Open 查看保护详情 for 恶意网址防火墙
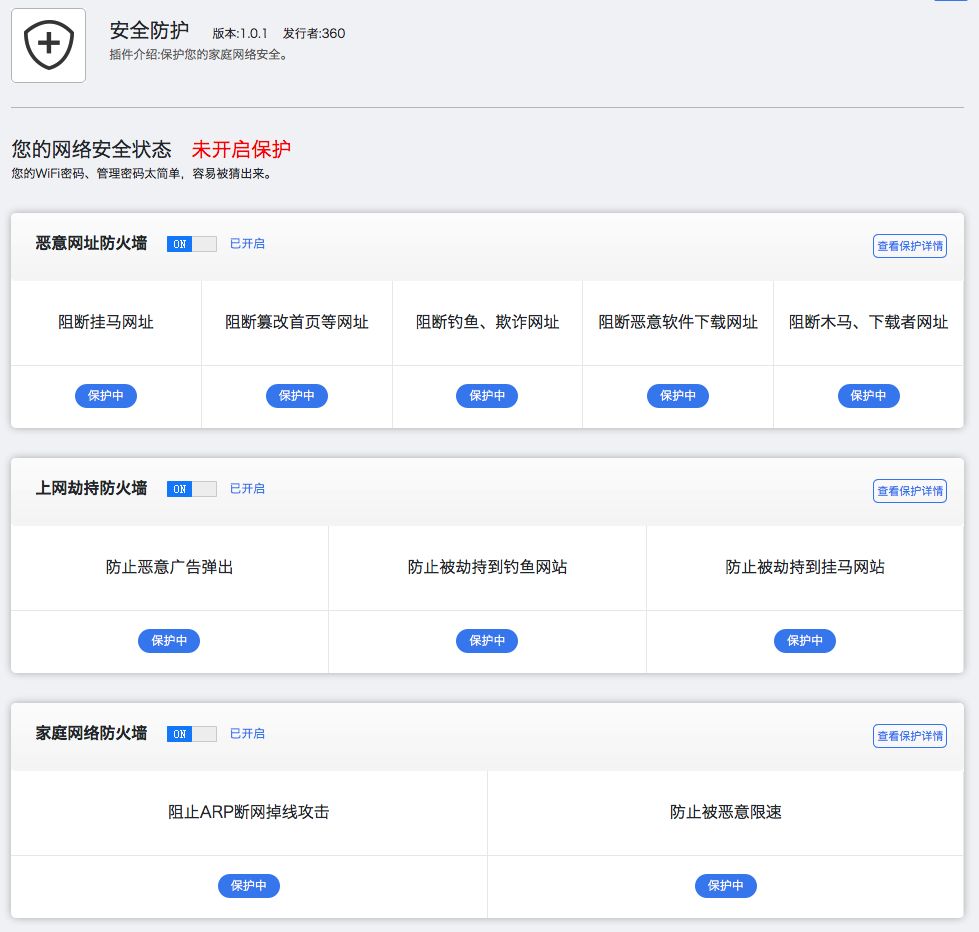This screenshot has height=932, width=979. click(x=910, y=246)
